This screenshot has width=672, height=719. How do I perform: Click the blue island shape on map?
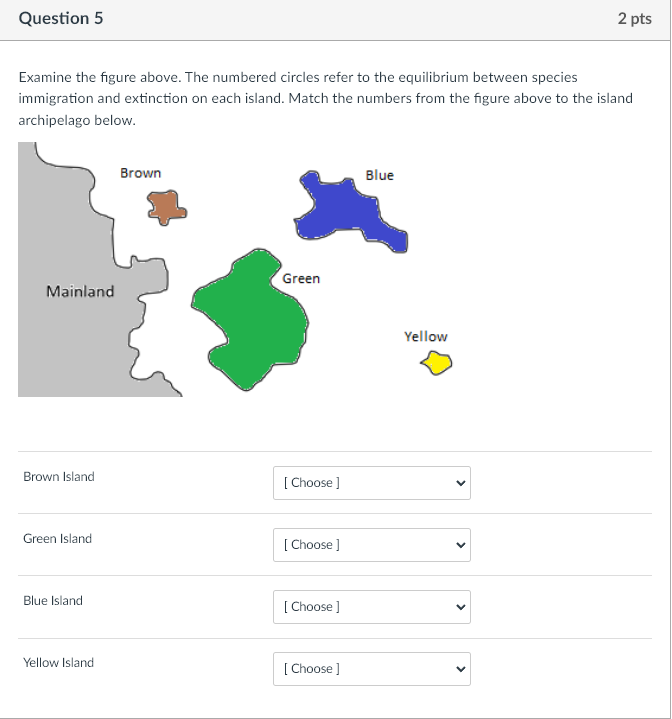point(348,211)
